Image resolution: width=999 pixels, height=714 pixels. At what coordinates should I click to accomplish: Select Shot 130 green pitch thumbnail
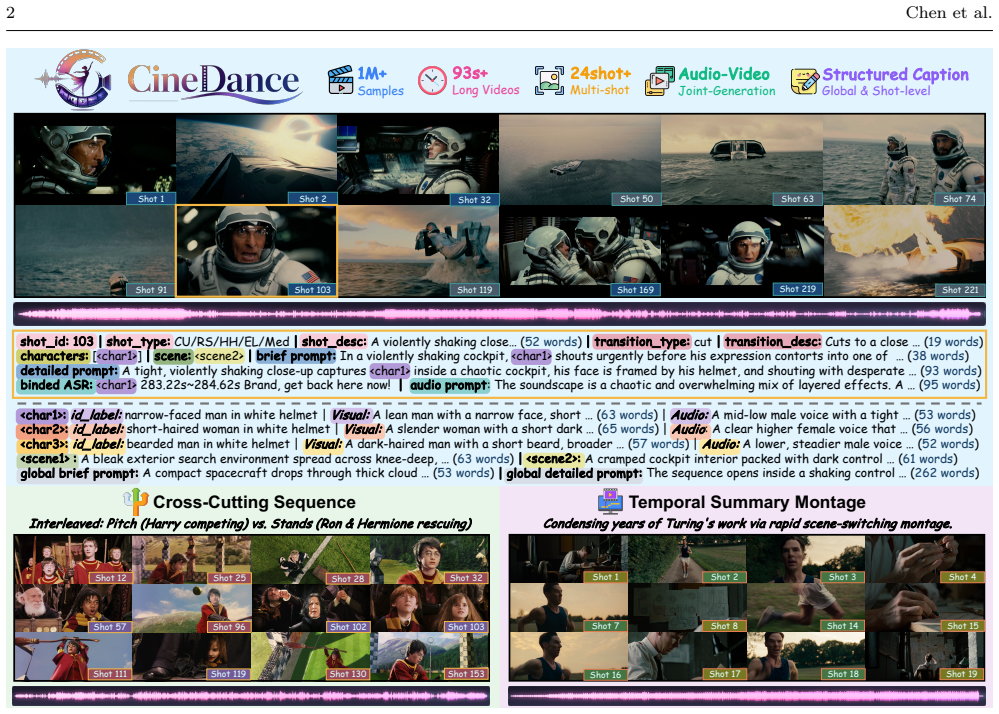(x=310, y=657)
